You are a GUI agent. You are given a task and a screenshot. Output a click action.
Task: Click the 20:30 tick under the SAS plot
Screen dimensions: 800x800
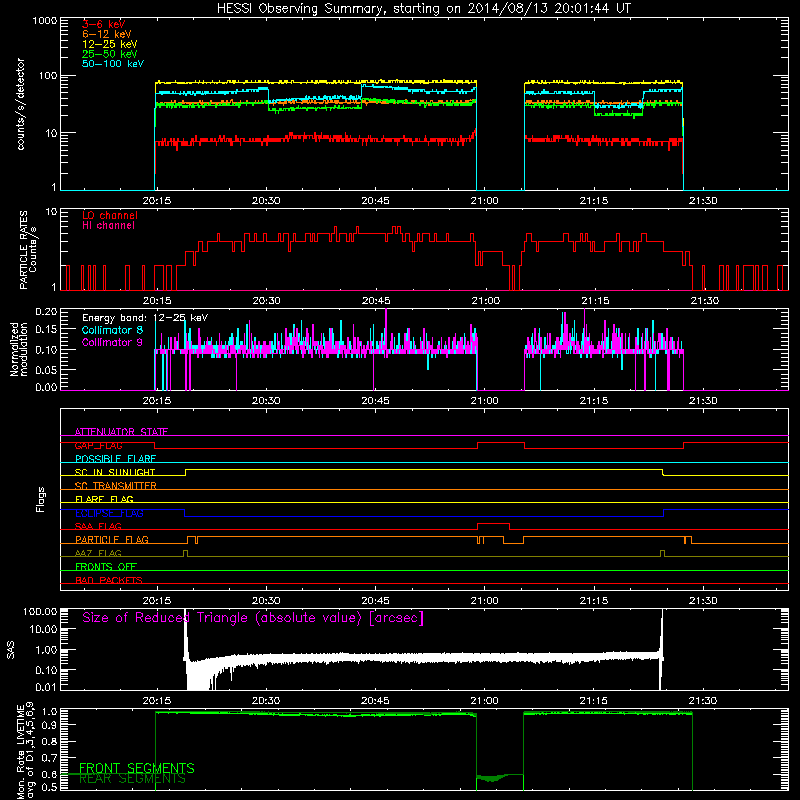[x=266, y=701]
